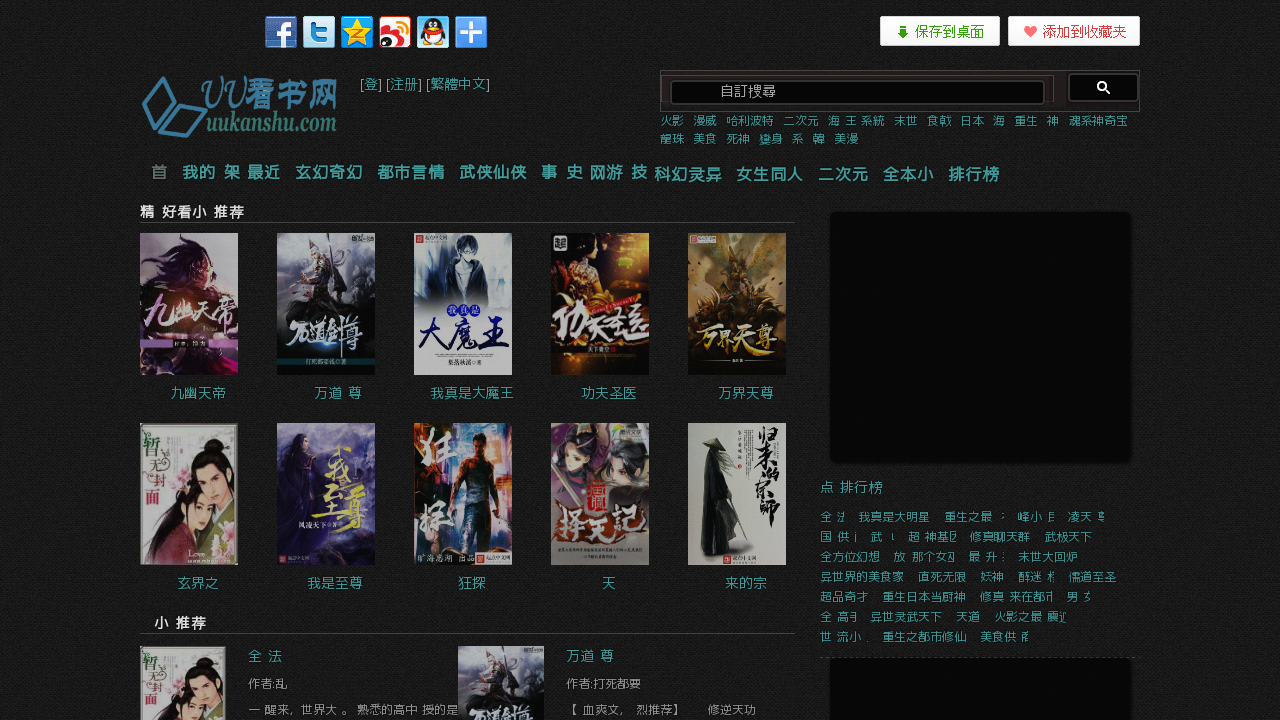Share via QQ penguin icon
The width and height of the screenshot is (1280, 720).
pyautogui.click(x=433, y=32)
